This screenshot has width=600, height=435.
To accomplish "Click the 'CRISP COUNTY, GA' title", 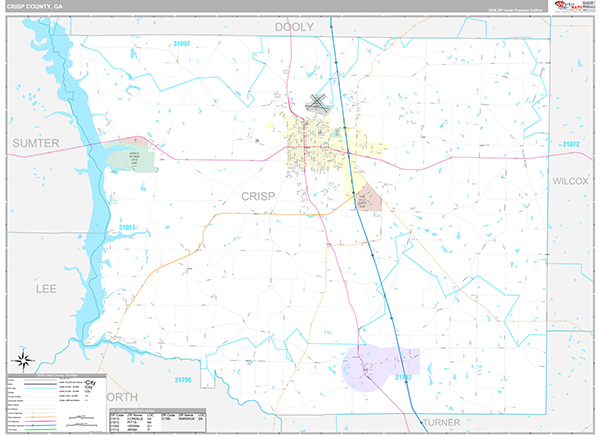I will coord(36,7).
